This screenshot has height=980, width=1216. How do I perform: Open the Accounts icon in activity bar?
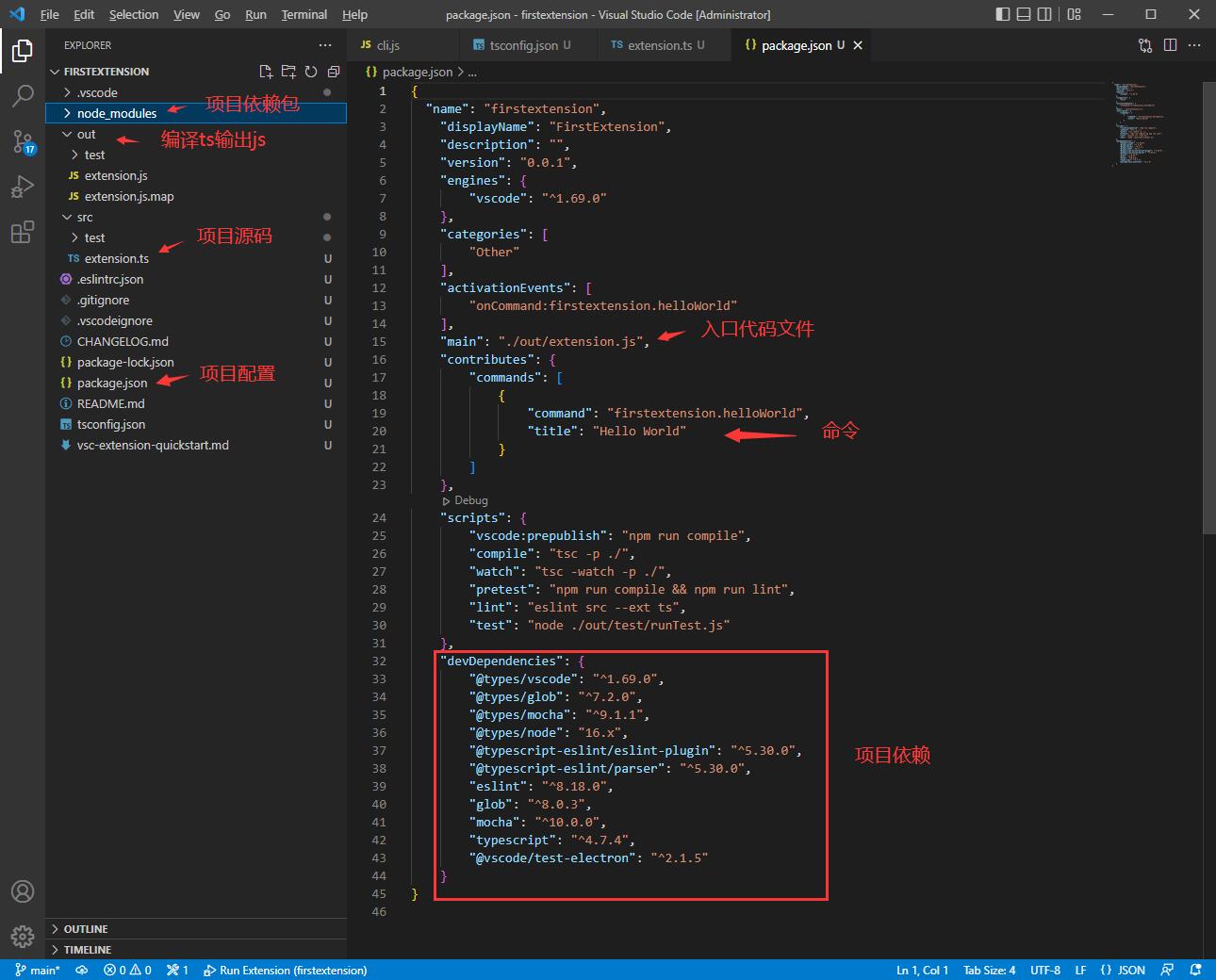23,891
